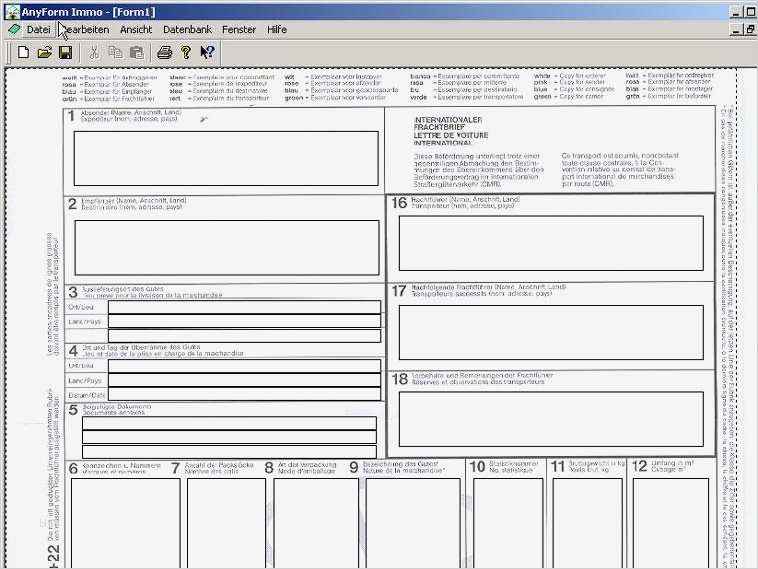Screen dimensions: 758x569
Task: Click the green document icon beside Datei
Action: pos(15,29)
